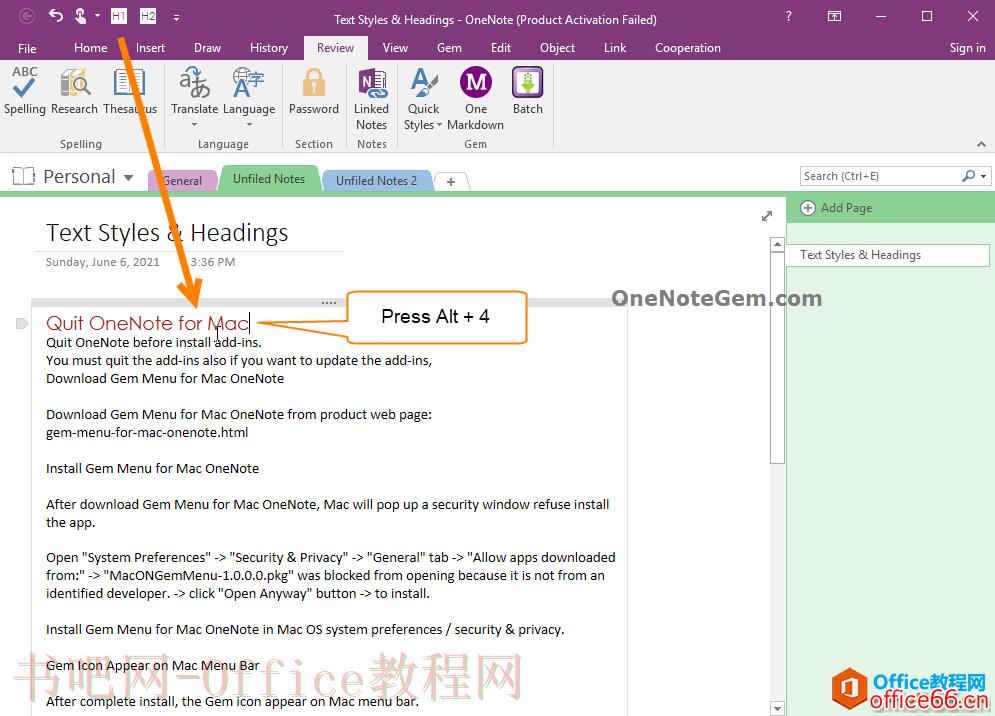
Task: Click the page time 3:36 PM
Action: (x=213, y=262)
